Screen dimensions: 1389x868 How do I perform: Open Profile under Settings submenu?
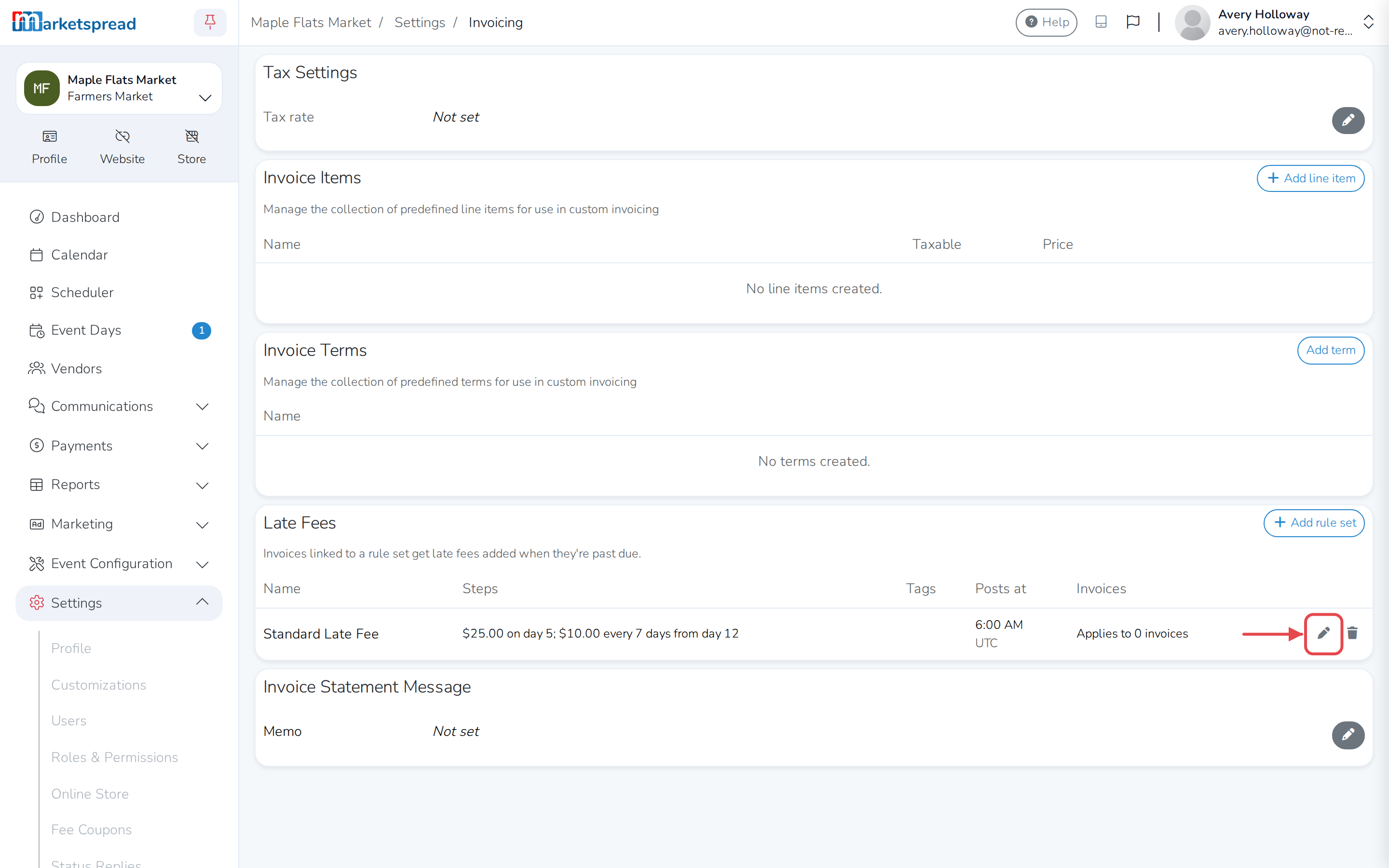(71, 648)
